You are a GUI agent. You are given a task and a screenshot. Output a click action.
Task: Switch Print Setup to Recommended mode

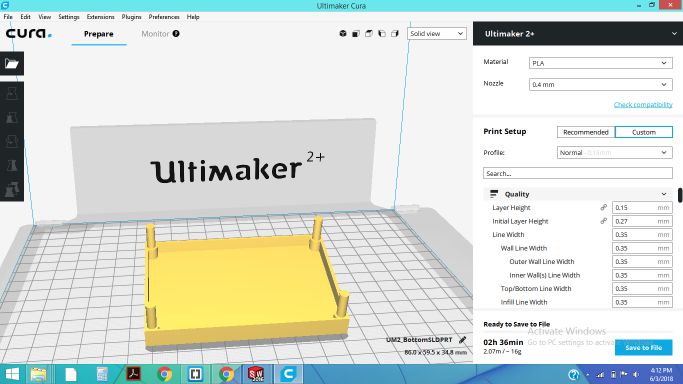point(585,132)
